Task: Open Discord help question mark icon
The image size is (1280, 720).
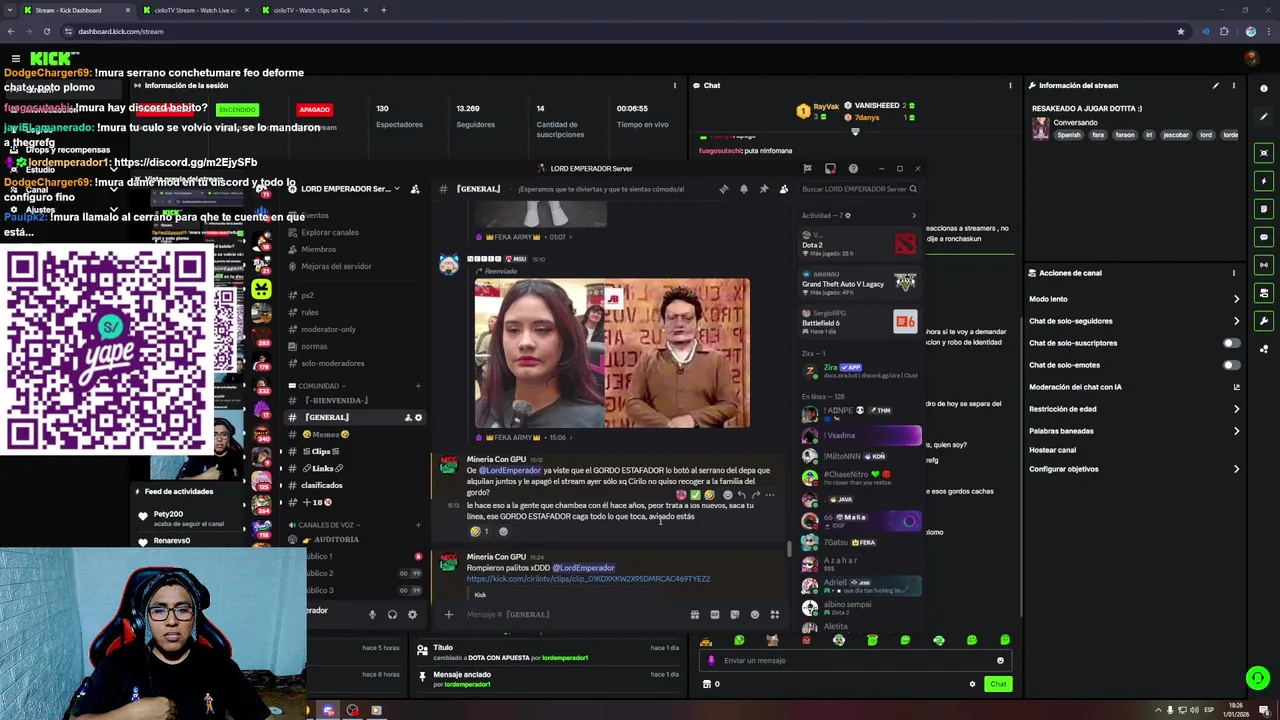Action: click(x=853, y=169)
